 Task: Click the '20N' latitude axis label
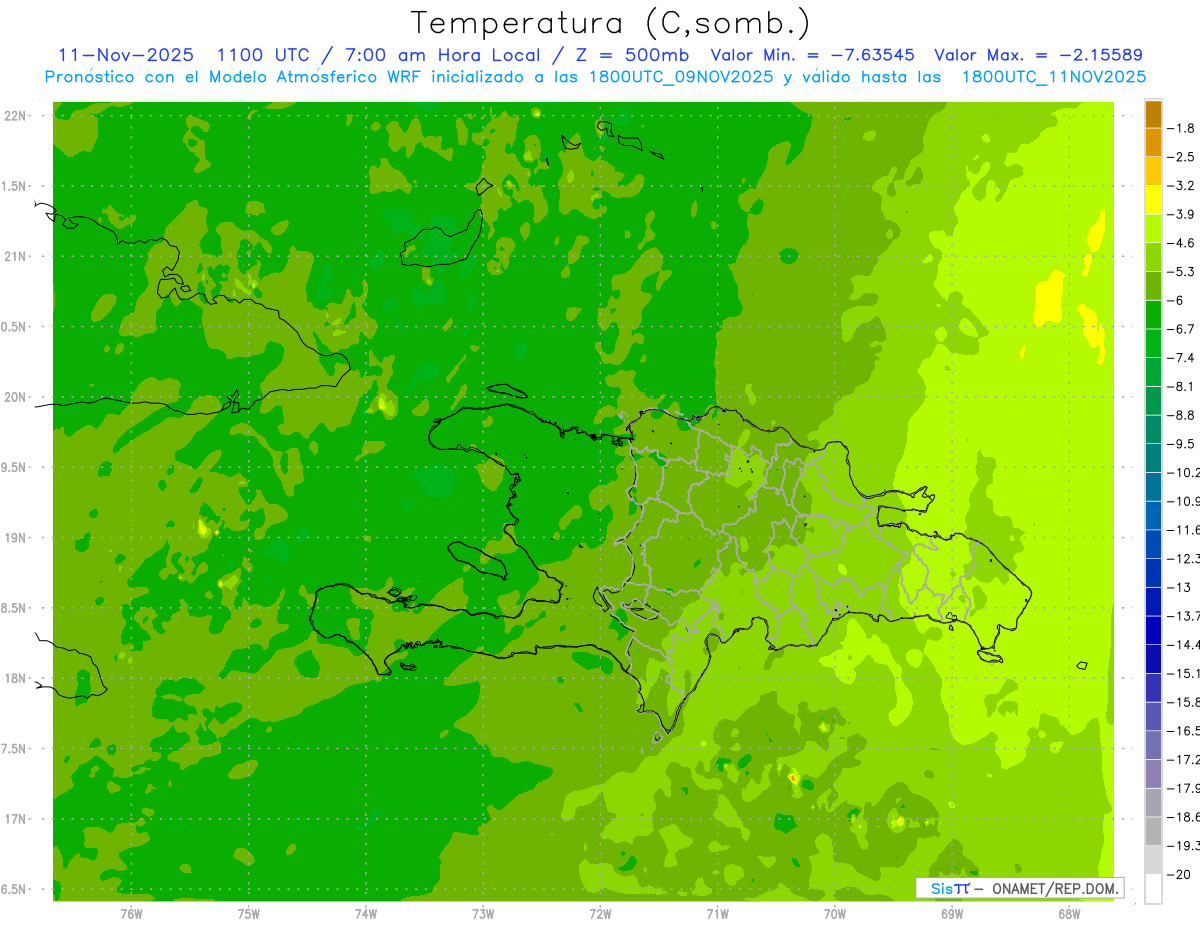click(x=17, y=397)
